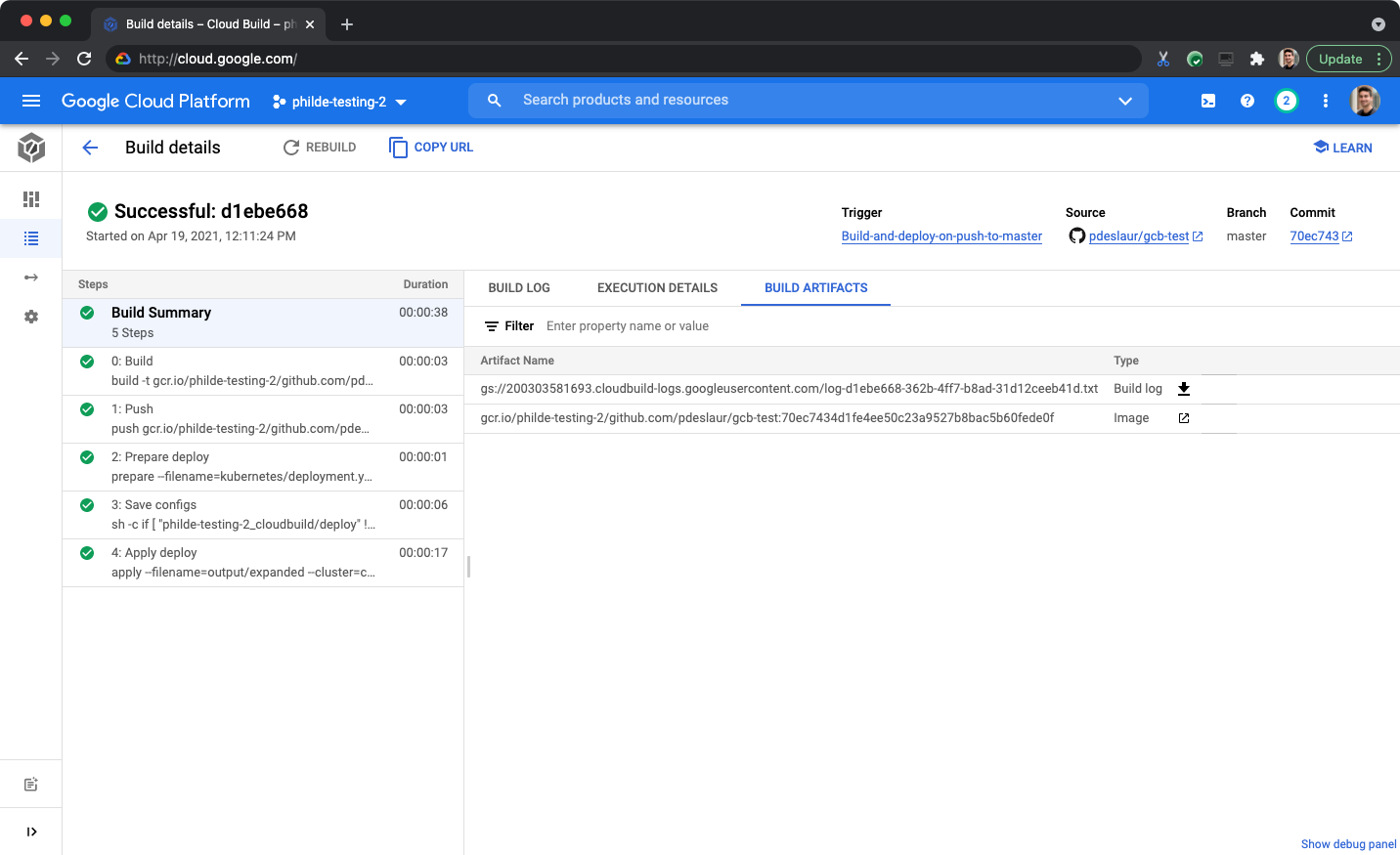Viewport: 1400px width, 855px height.
Task: Open the help question mark icon
Action: (x=1247, y=101)
